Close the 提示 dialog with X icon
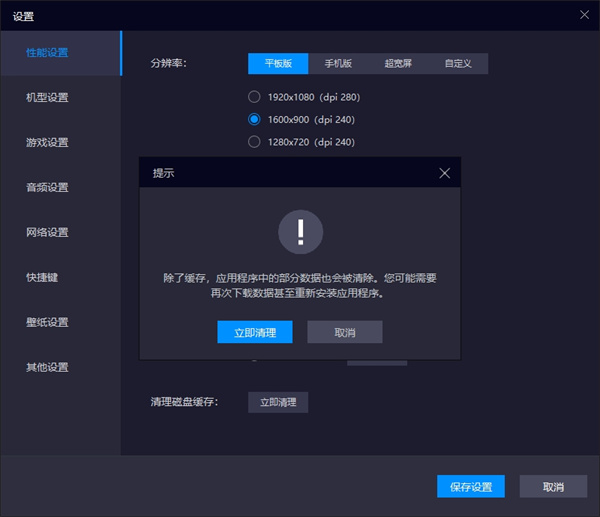Viewport: 600px width, 517px height. point(445,173)
